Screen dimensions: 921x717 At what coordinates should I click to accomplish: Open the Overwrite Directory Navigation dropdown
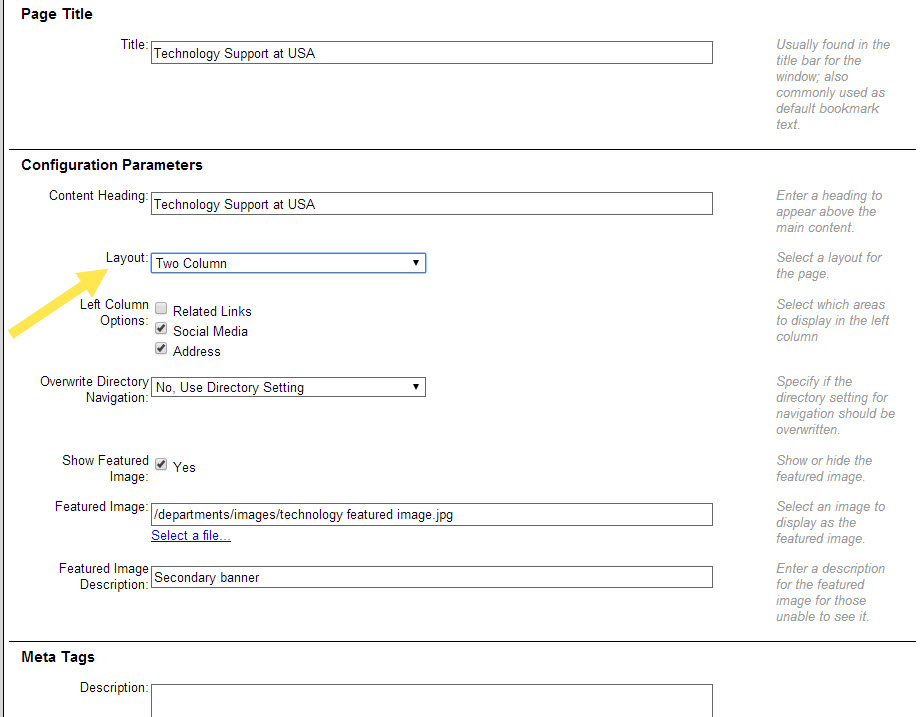click(x=288, y=387)
